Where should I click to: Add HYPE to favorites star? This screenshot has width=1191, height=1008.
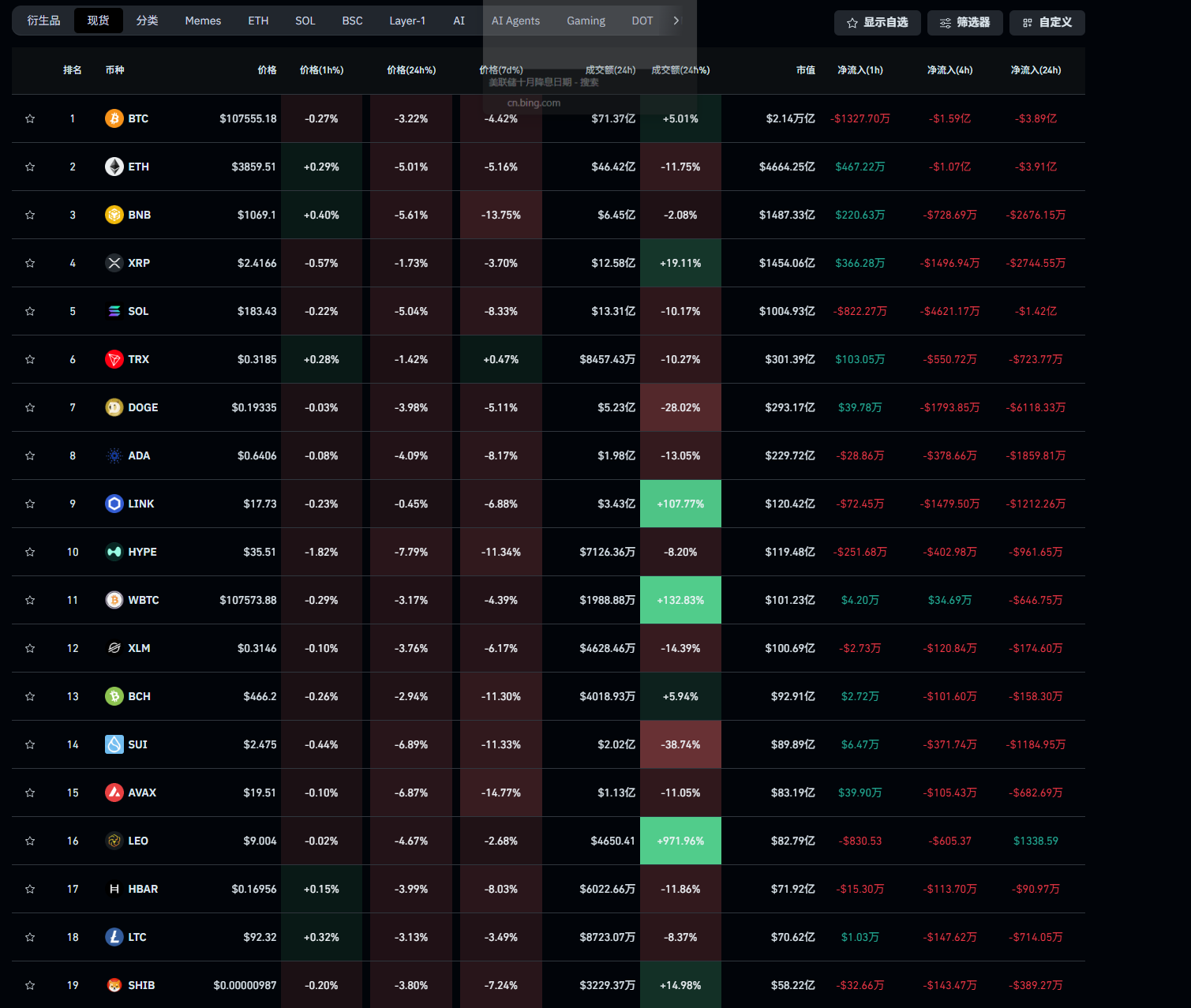(30, 552)
